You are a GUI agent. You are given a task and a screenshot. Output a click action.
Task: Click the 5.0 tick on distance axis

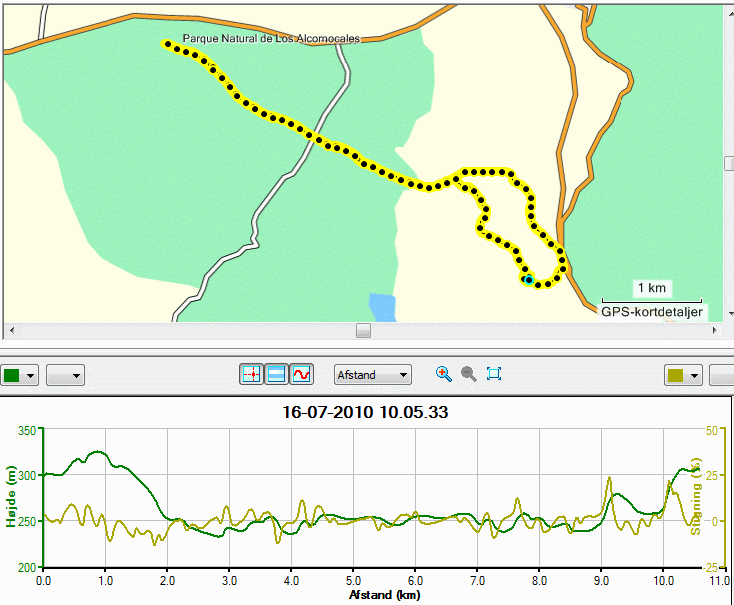click(353, 581)
